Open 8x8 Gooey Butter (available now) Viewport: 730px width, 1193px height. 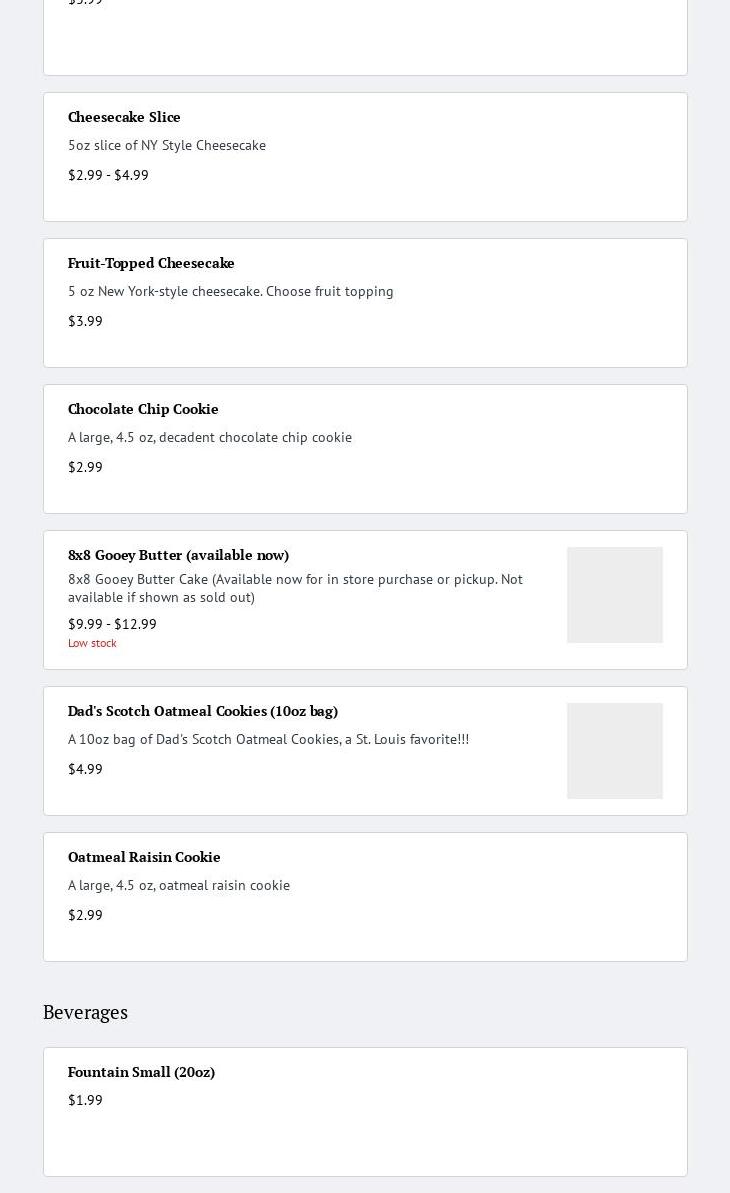(x=178, y=555)
